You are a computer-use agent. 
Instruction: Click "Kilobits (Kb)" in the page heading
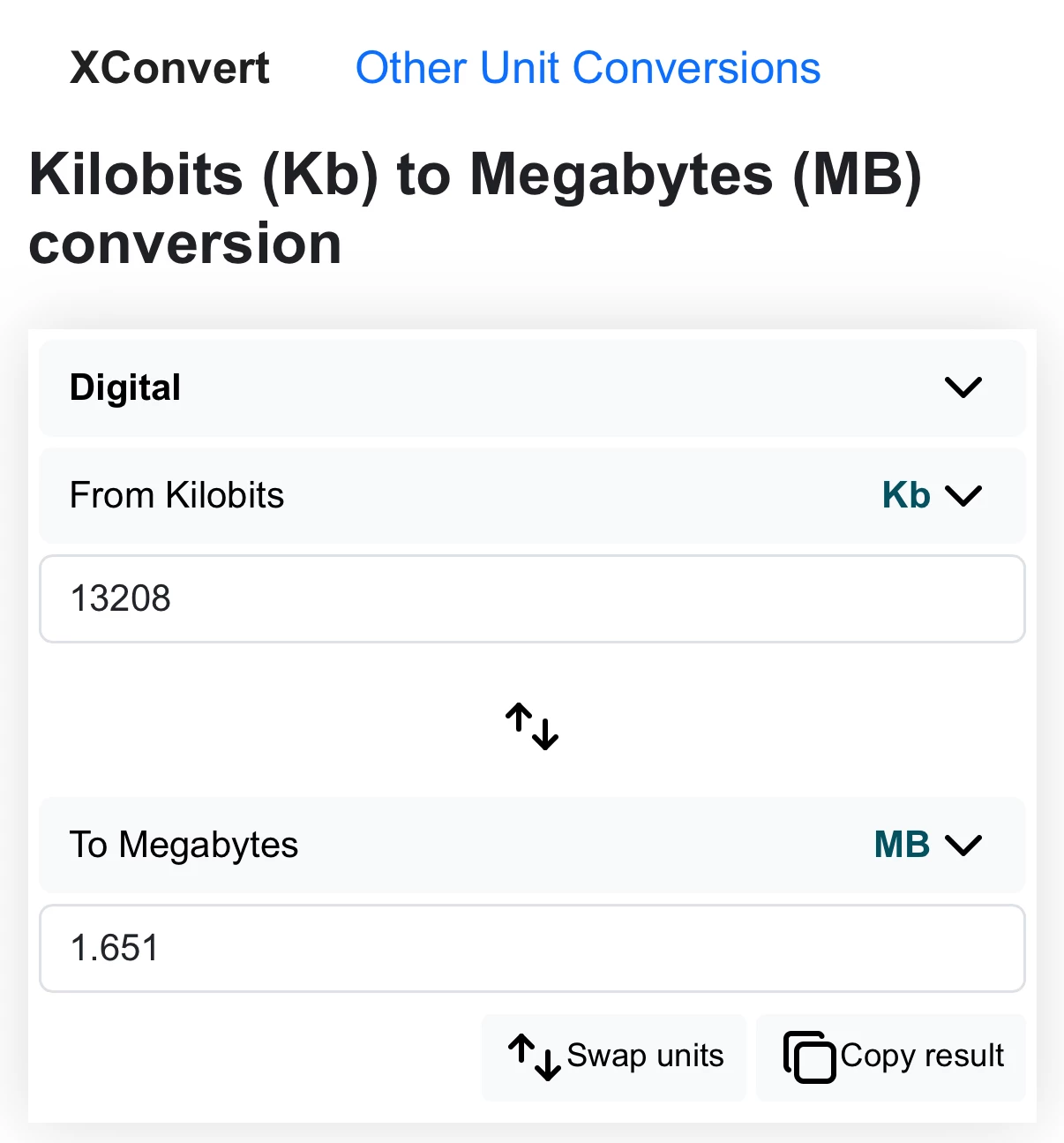click(x=204, y=174)
